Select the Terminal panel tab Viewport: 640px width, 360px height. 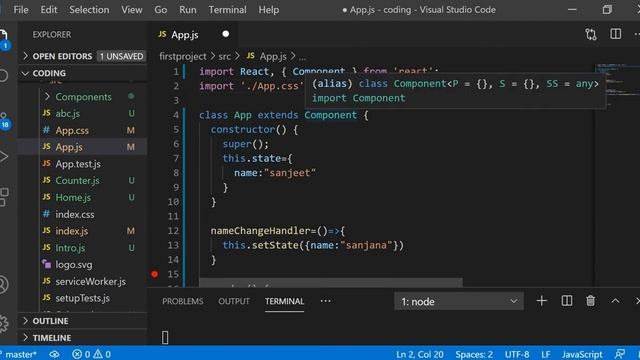pos(284,301)
